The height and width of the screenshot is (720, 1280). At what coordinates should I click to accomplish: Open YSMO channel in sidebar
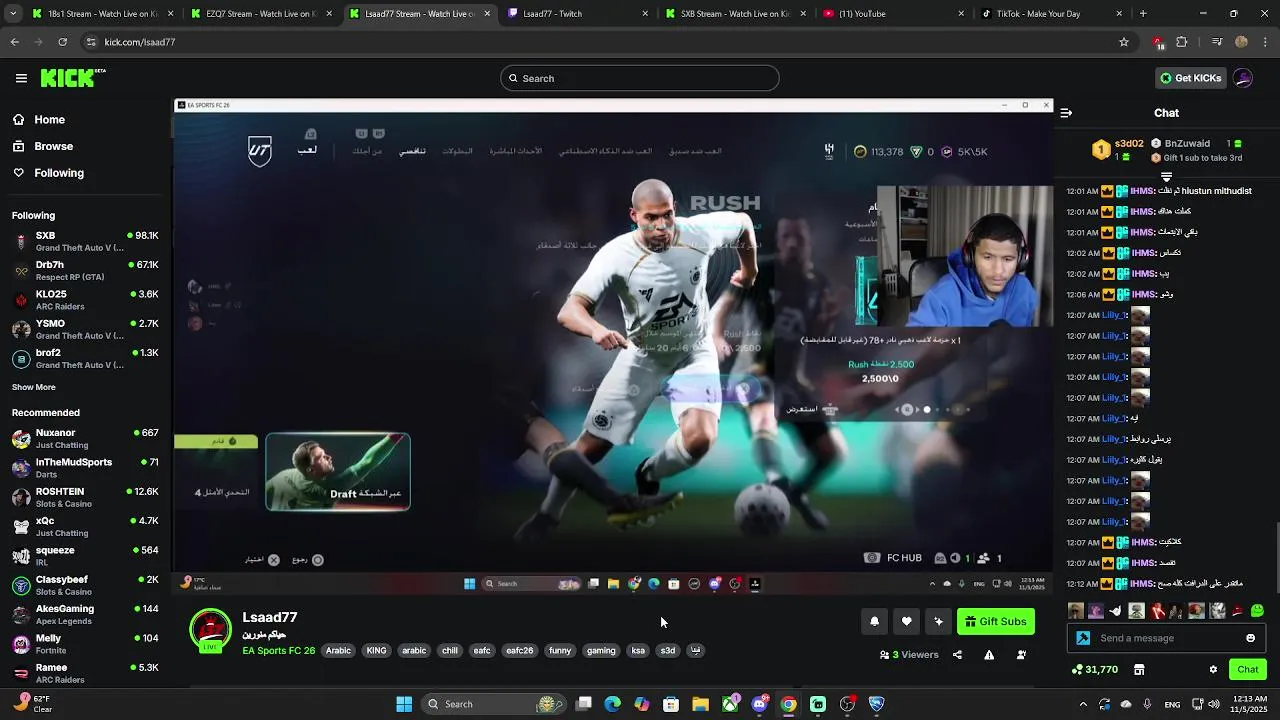pos(85,329)
